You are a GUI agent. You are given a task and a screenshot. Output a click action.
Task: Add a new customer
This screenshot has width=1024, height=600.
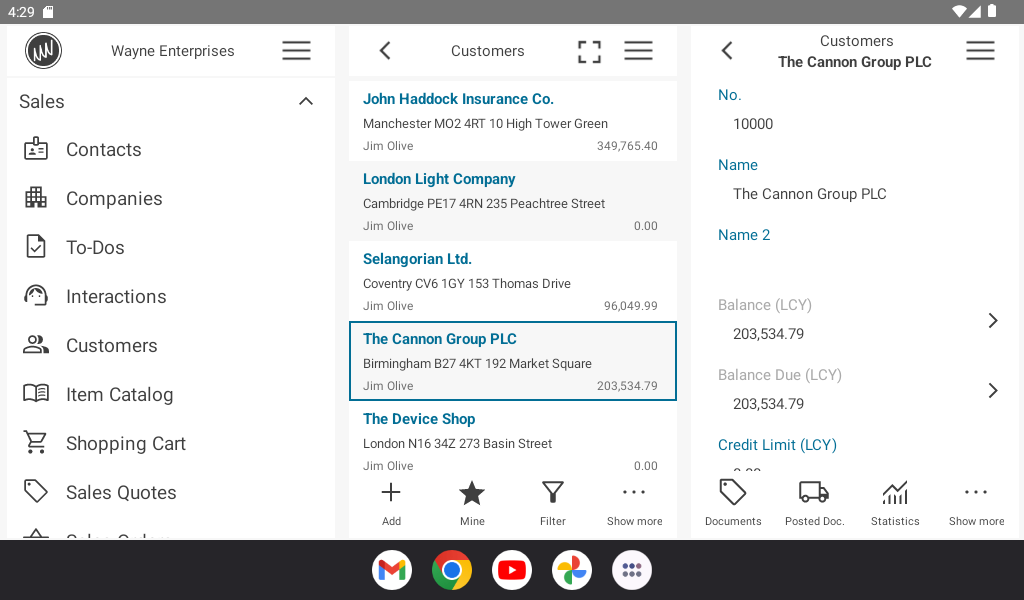[x=391, y=503]
